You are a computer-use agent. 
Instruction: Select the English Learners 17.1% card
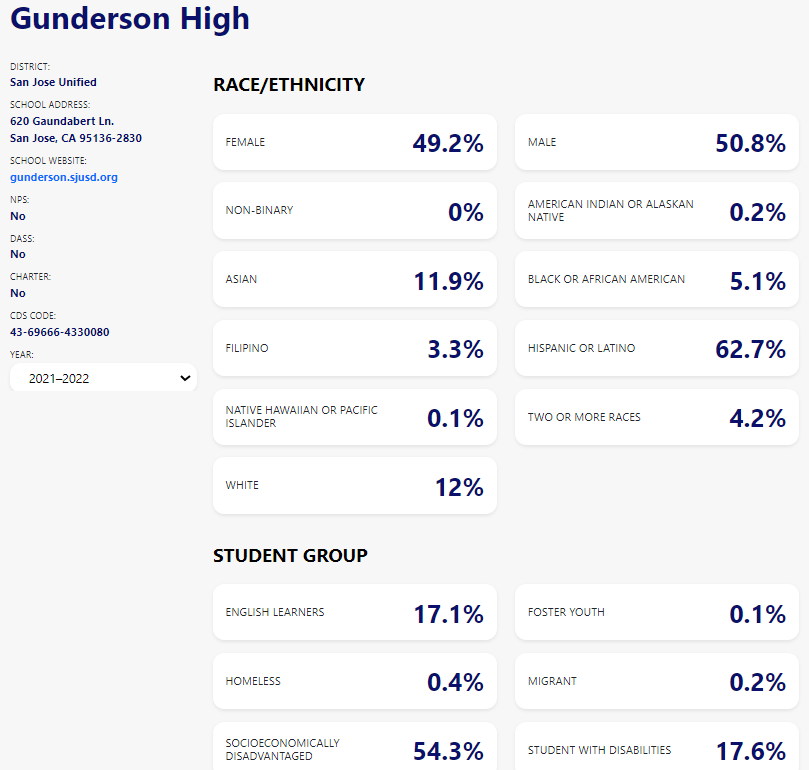pyautogui.click(x=354, y=612)
